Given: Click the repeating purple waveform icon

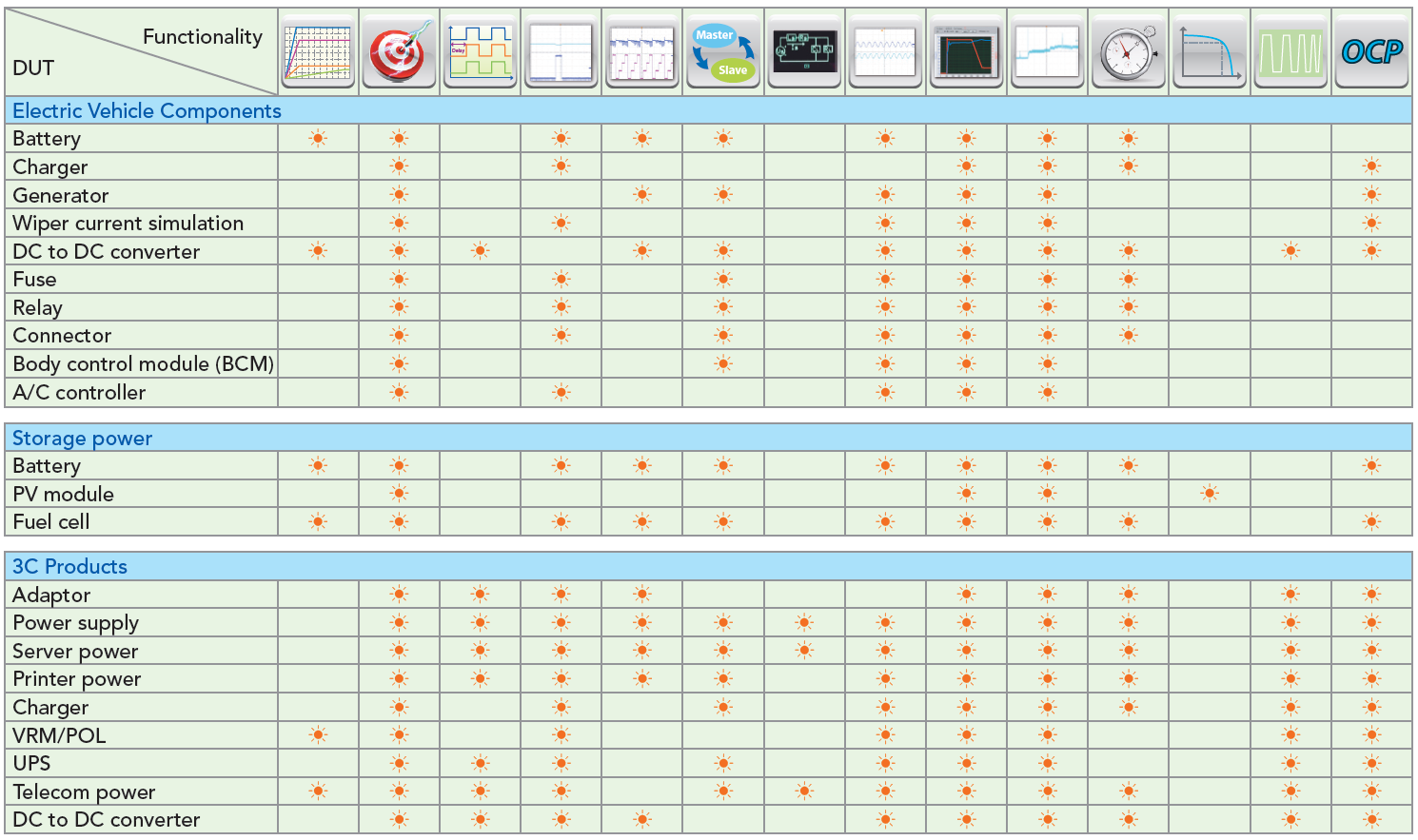Looking at the screenshot, I should tap(641, 52).
